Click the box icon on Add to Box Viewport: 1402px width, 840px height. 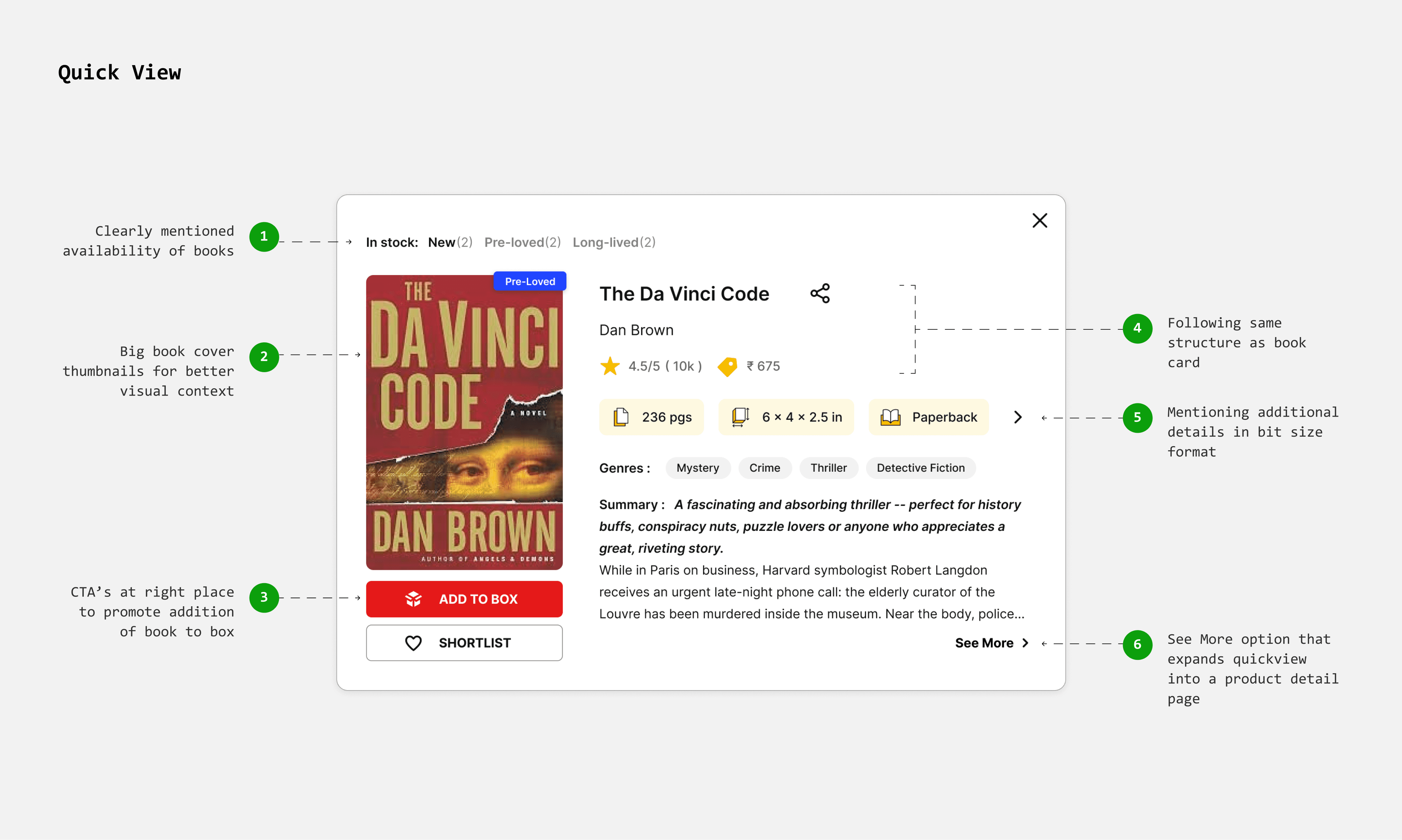point(414,599)
